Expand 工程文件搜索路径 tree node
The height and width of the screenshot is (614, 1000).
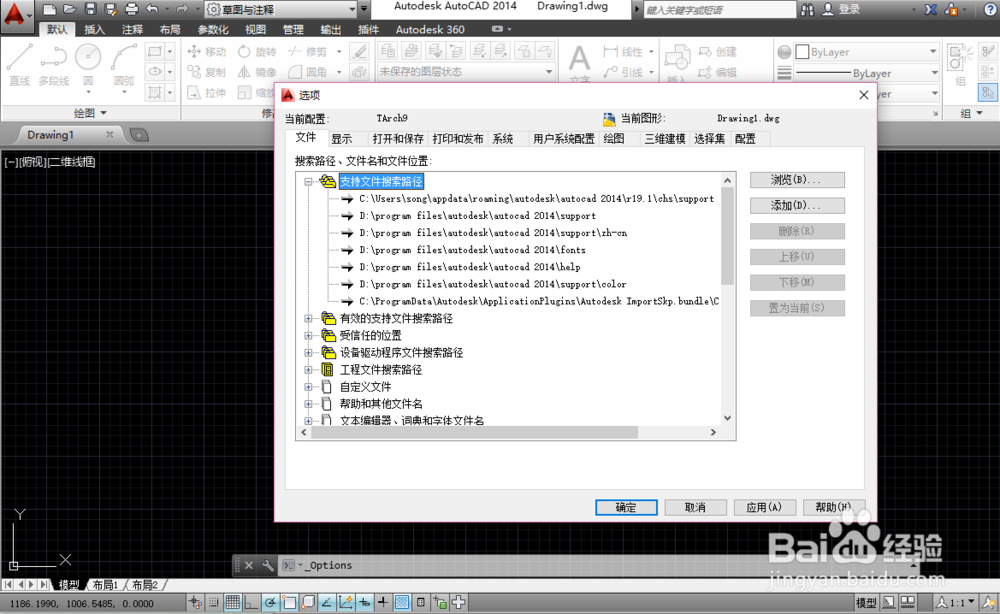(309, 370)
